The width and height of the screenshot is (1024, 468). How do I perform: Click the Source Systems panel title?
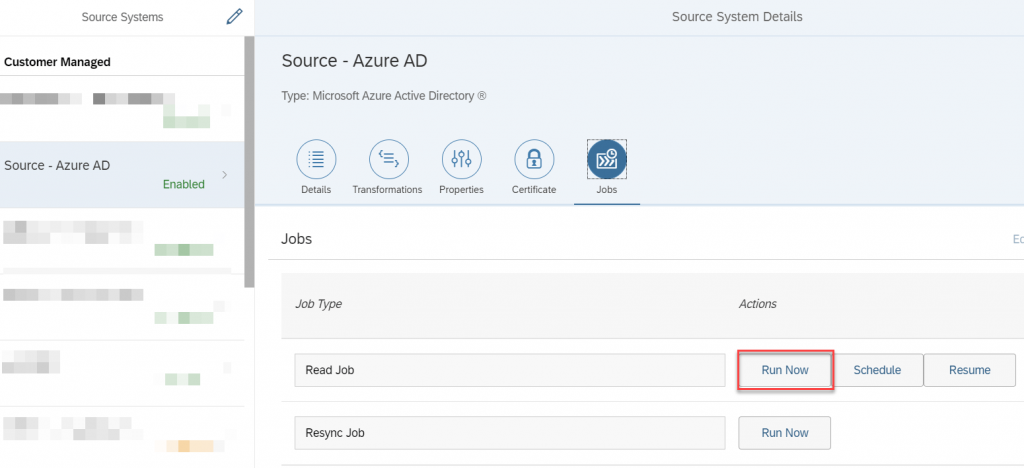[x=123, y=17]
